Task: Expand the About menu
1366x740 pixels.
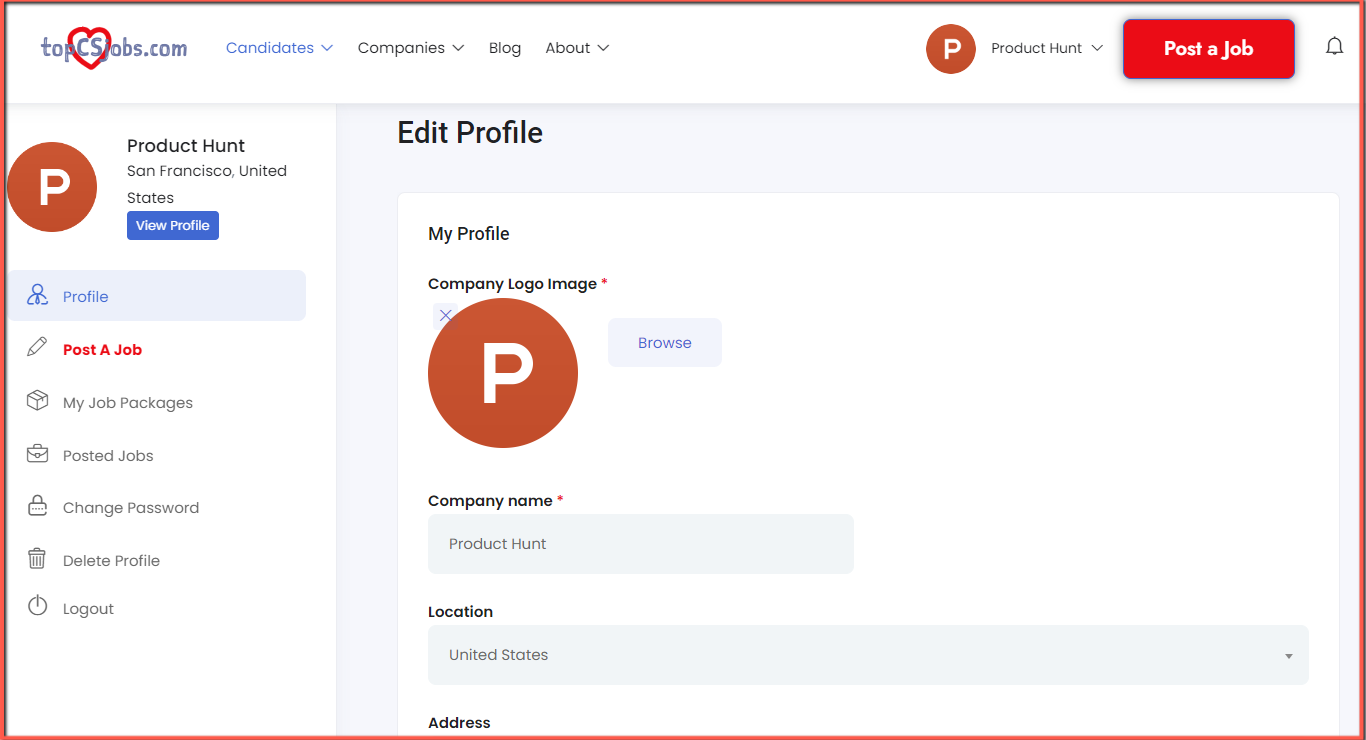Action: tap(577, 48)
